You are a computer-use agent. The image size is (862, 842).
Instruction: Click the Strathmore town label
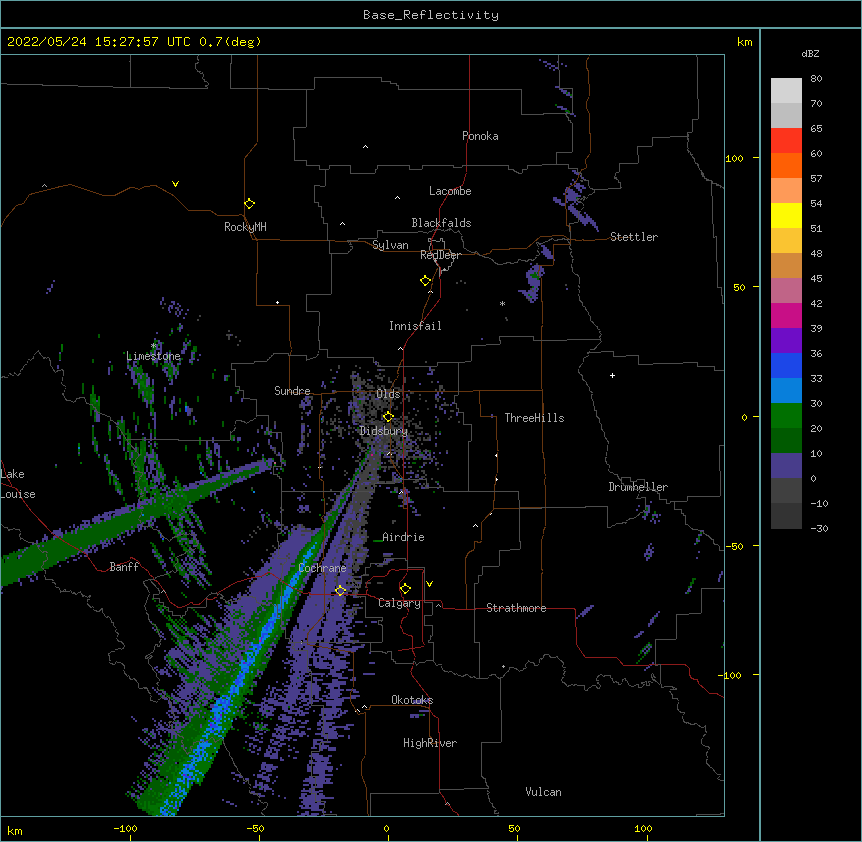516,608
